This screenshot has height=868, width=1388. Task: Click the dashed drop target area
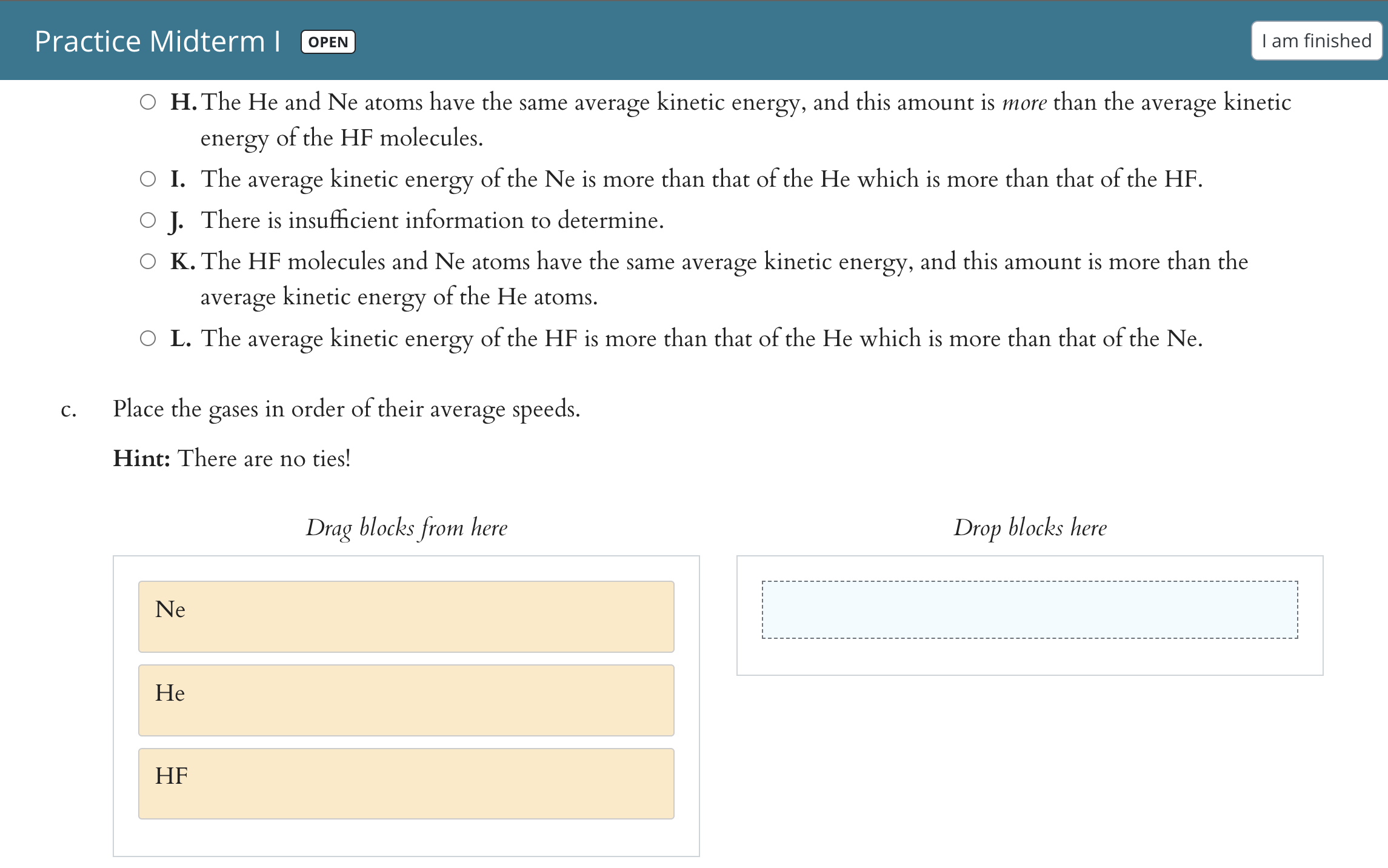coord(1030,610)
